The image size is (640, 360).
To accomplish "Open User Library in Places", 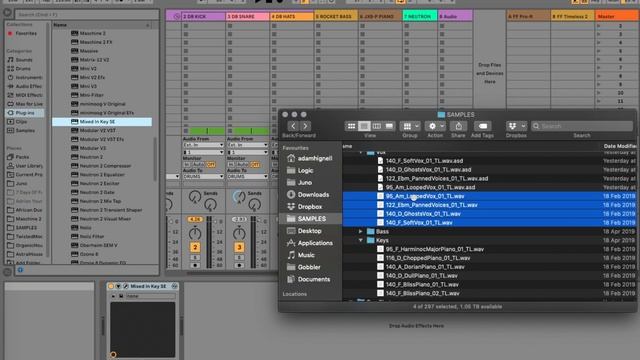I will 25,166.
